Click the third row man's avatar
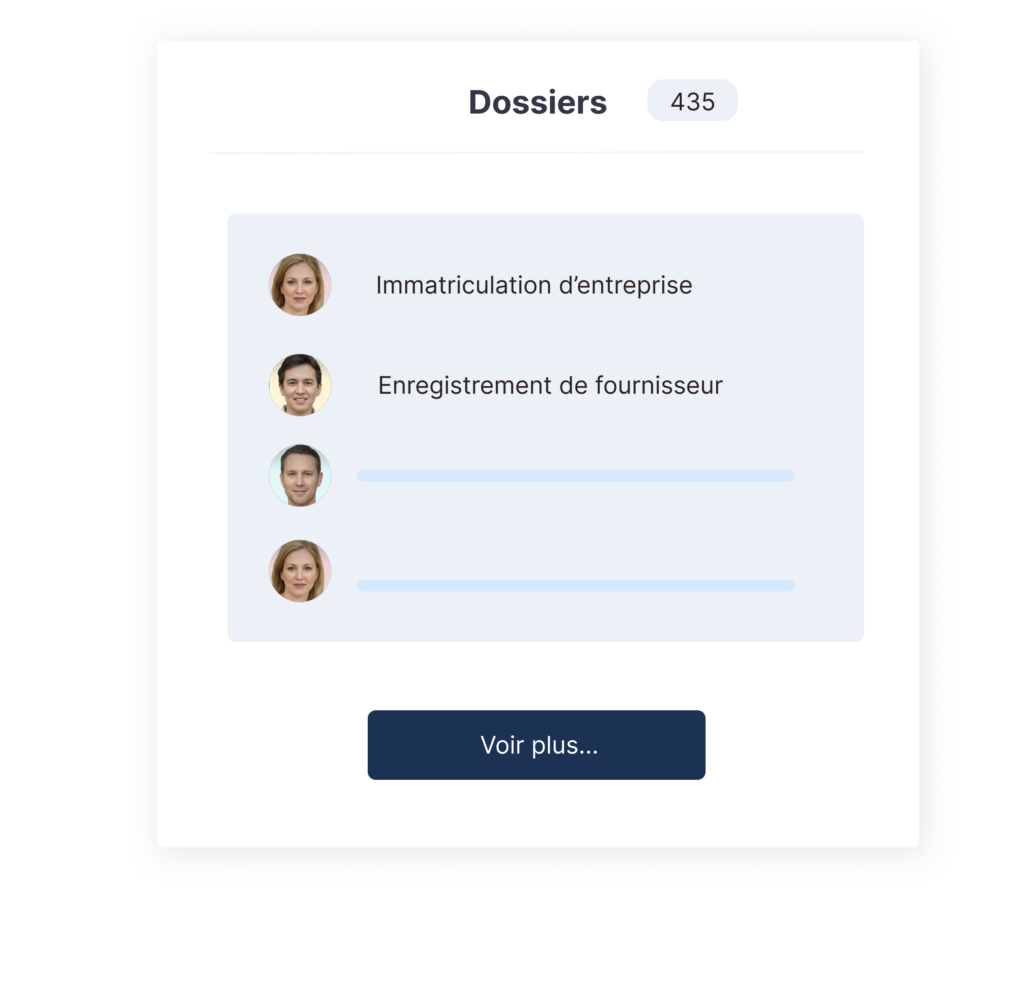Screen dimensions: 1024x984 pos(300,475)
